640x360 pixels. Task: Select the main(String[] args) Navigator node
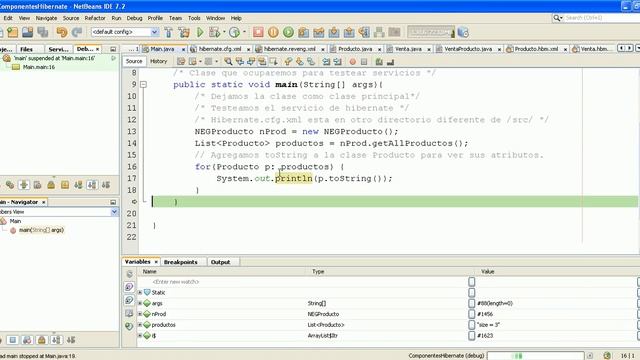(x=41, y=230)
